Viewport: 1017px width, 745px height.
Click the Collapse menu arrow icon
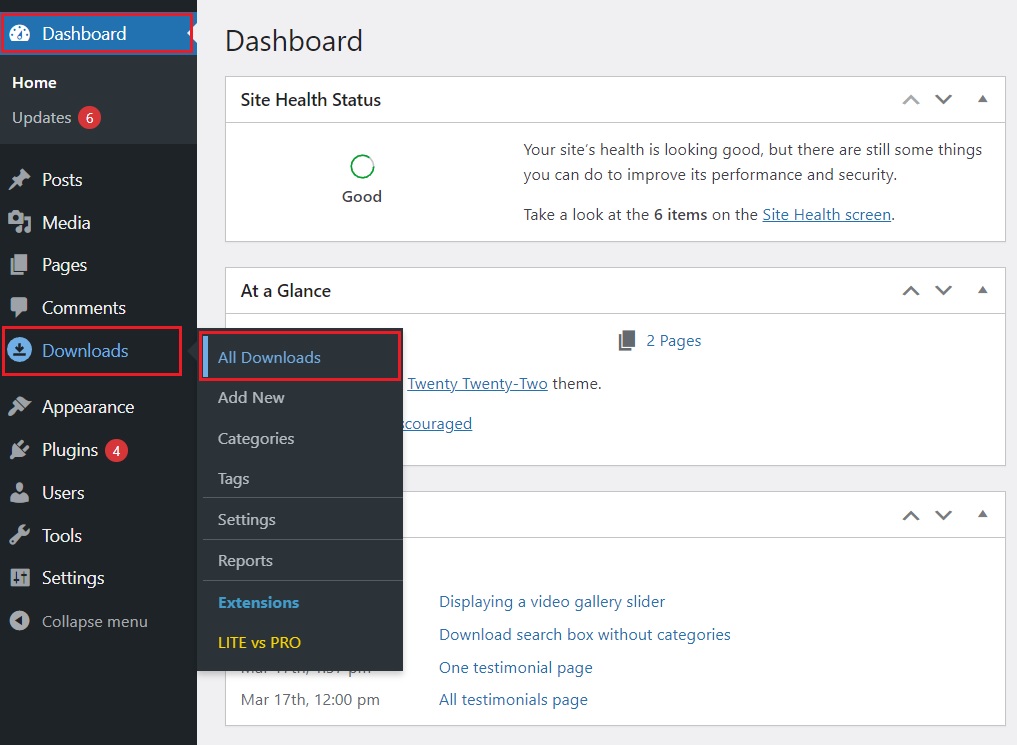20,621
